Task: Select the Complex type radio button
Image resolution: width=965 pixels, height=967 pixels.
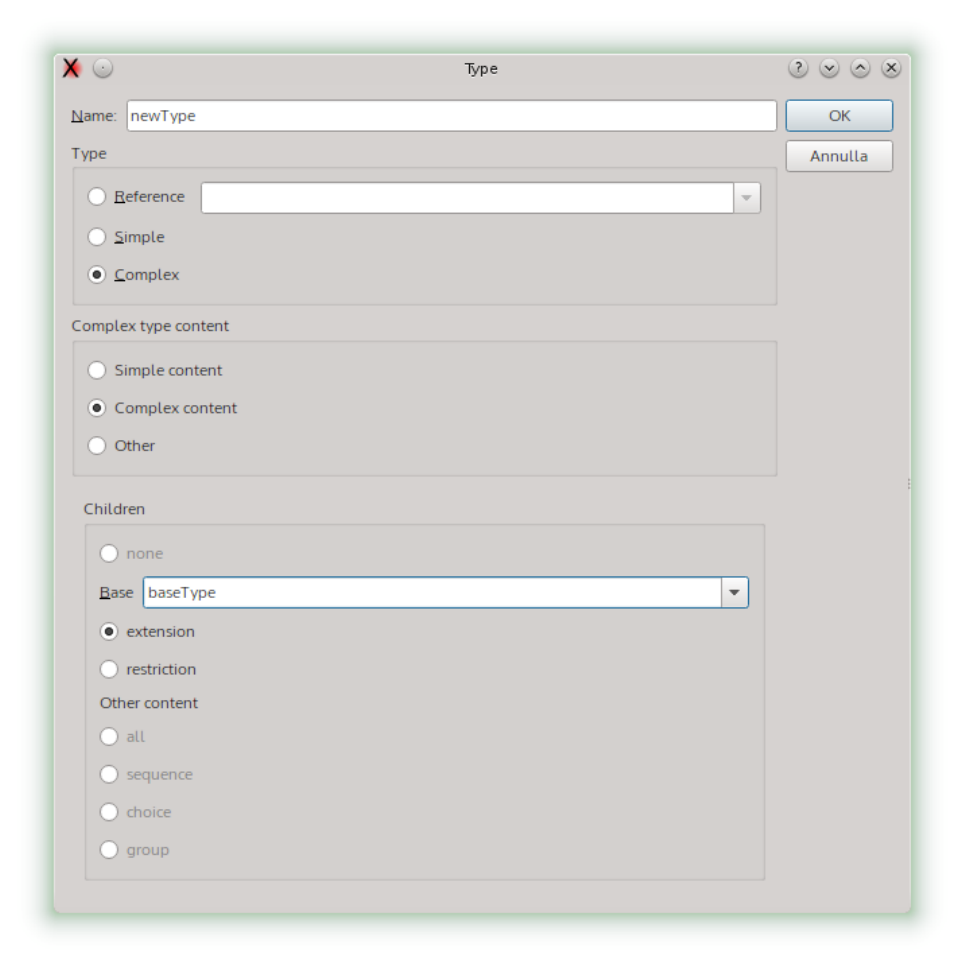Action: coord(97,274)
